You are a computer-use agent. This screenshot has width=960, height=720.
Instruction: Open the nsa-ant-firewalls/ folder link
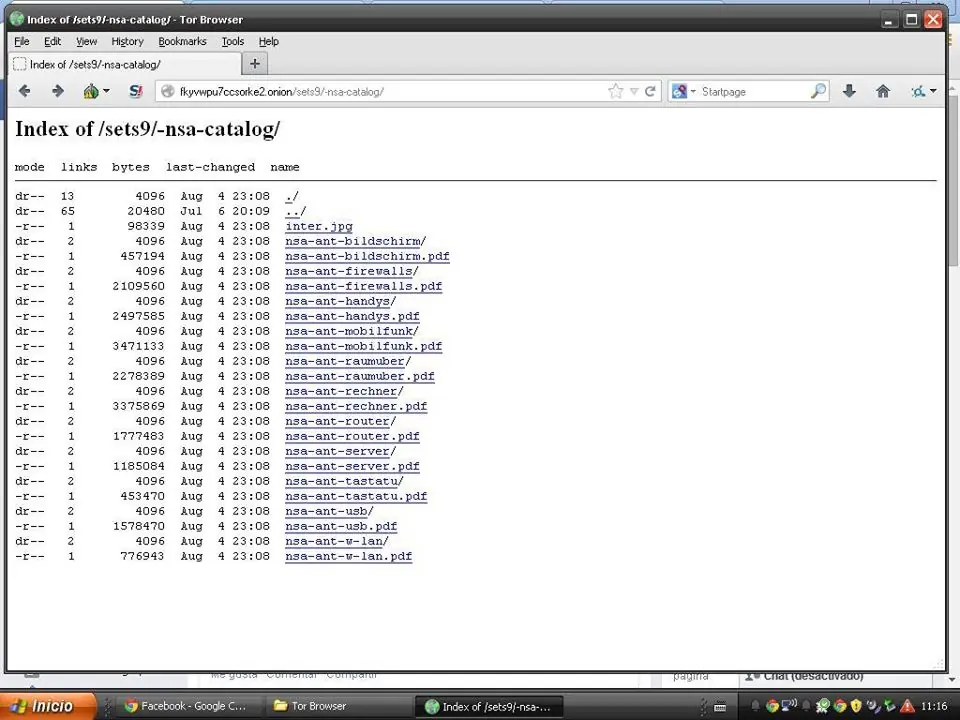pyautogui.click(x=351, y=271)
